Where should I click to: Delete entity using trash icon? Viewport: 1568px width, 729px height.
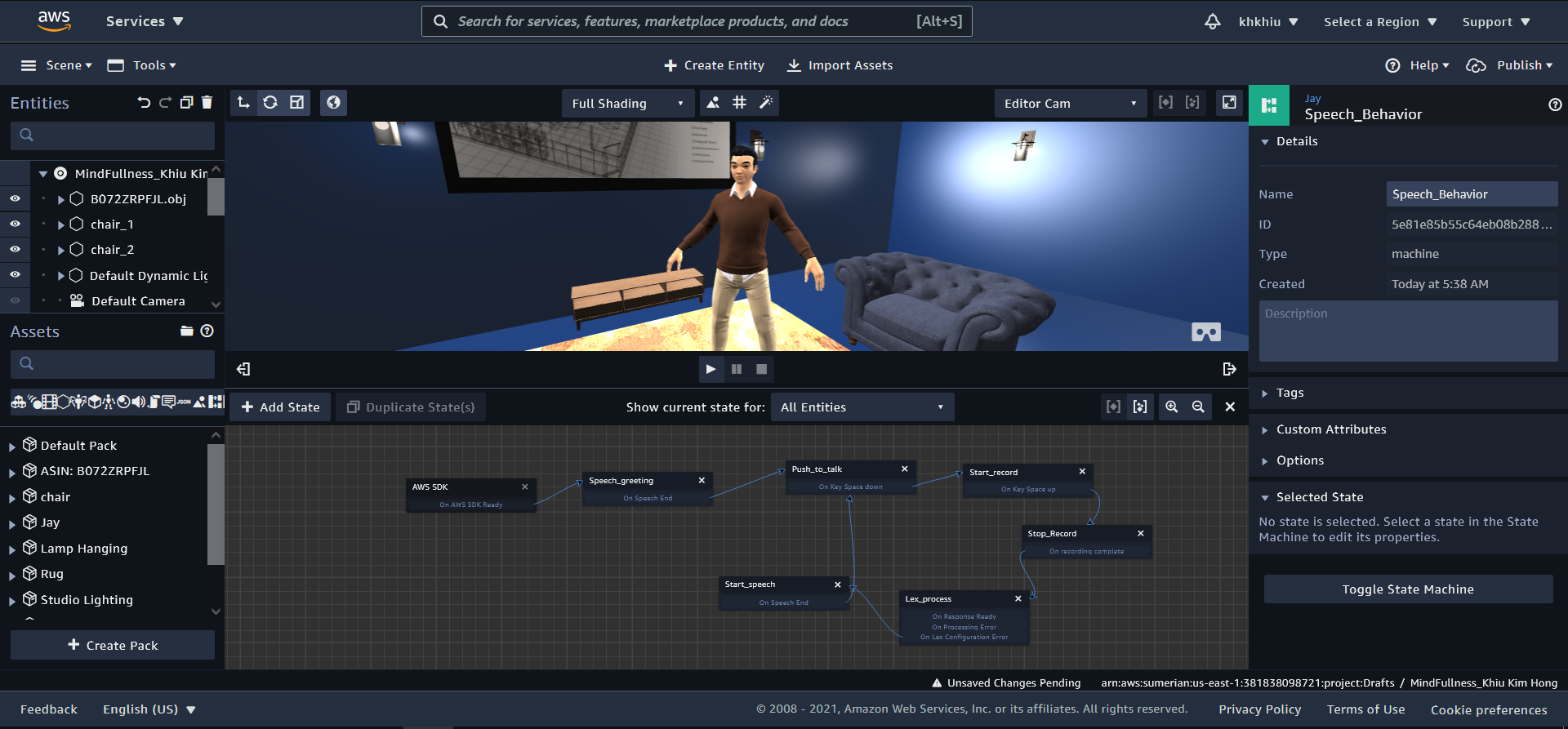[x=207, y=103]
